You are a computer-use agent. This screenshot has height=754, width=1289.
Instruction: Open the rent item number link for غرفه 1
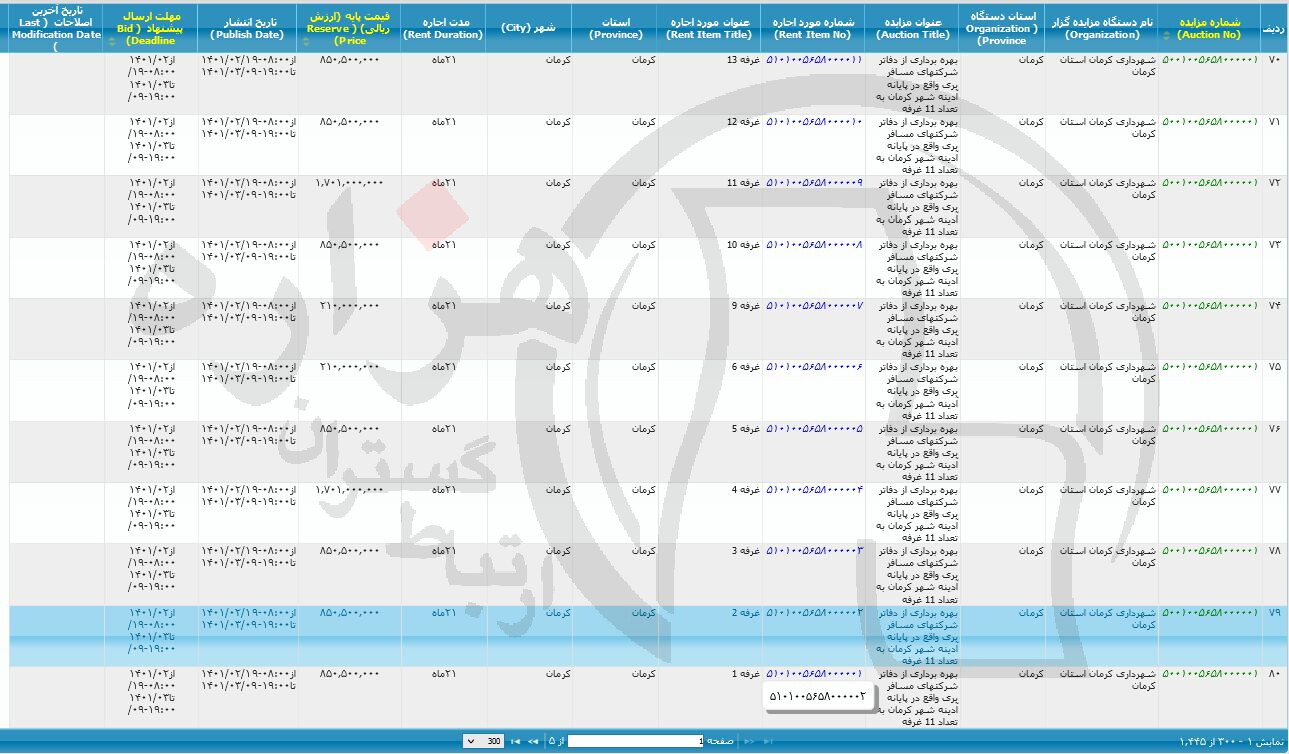point(813,673)
